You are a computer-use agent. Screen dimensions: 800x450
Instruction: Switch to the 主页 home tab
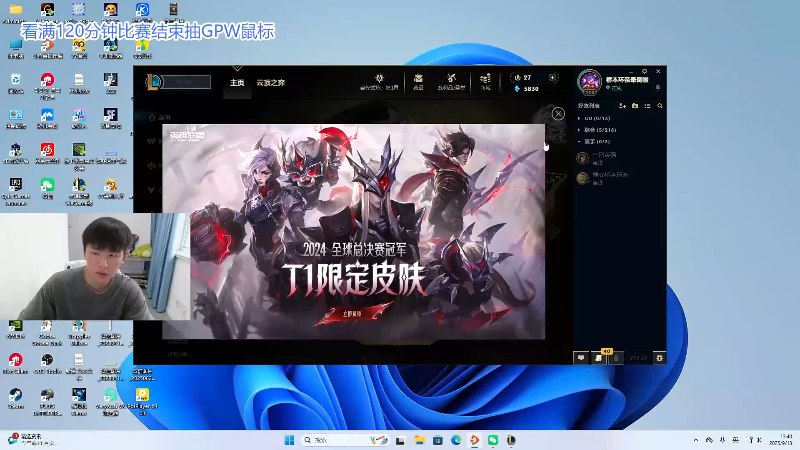[237, 83]
